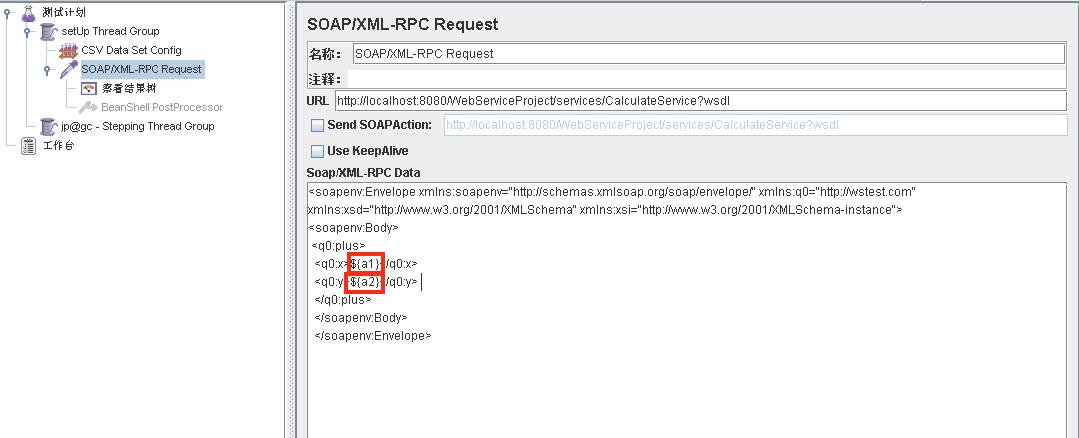Viewport: 1079px width, 438px height.
Task: Collapse the setUp Thread Group branch
Action: click(27, 31)
